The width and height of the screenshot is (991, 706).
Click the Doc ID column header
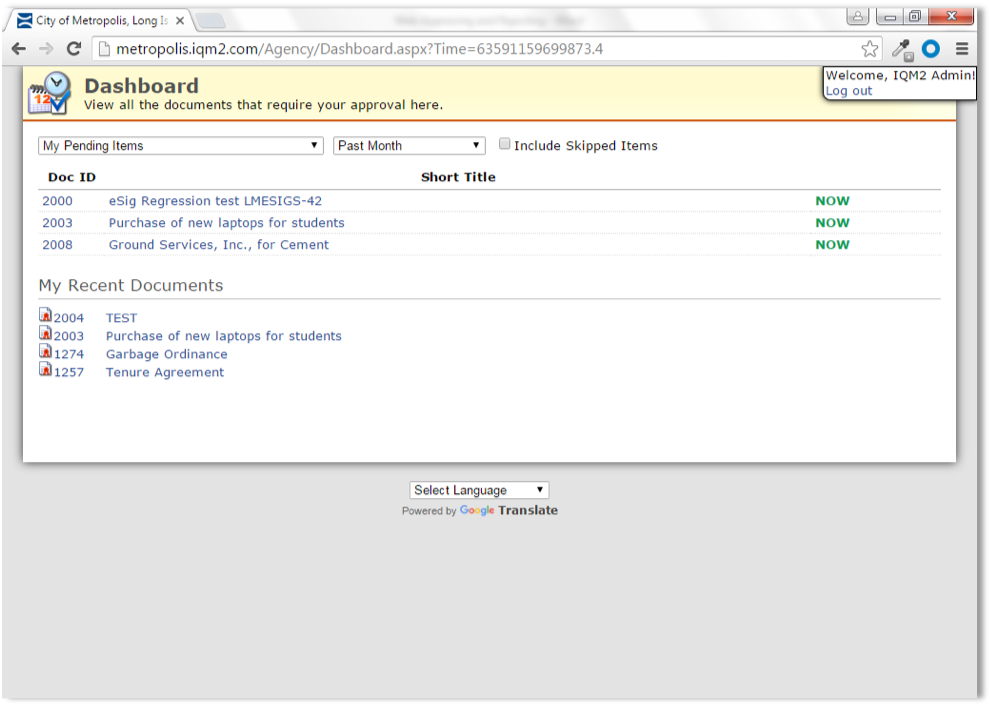[x=72, y=178]
